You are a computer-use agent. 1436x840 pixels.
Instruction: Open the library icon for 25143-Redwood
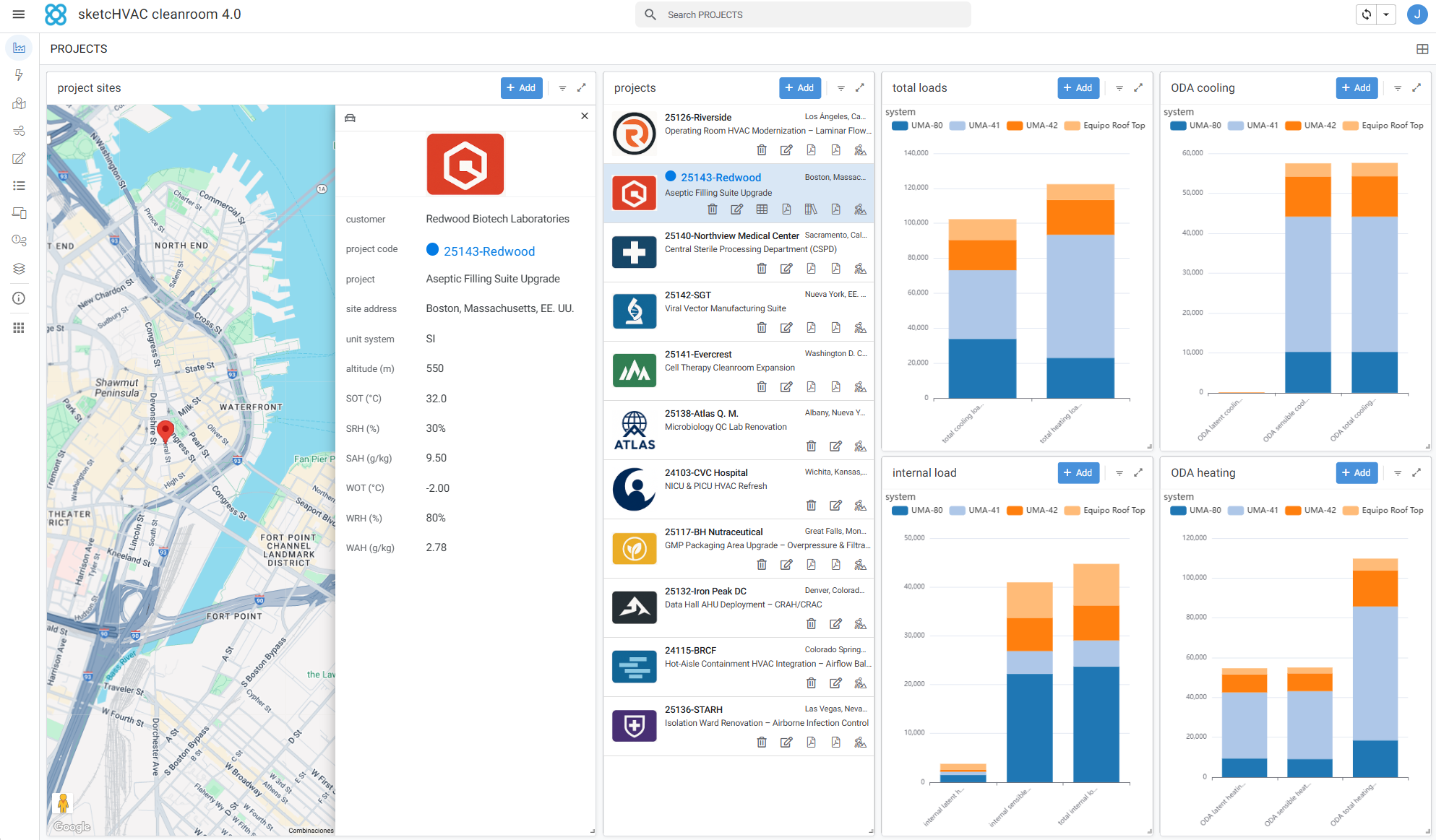point(811,209)
